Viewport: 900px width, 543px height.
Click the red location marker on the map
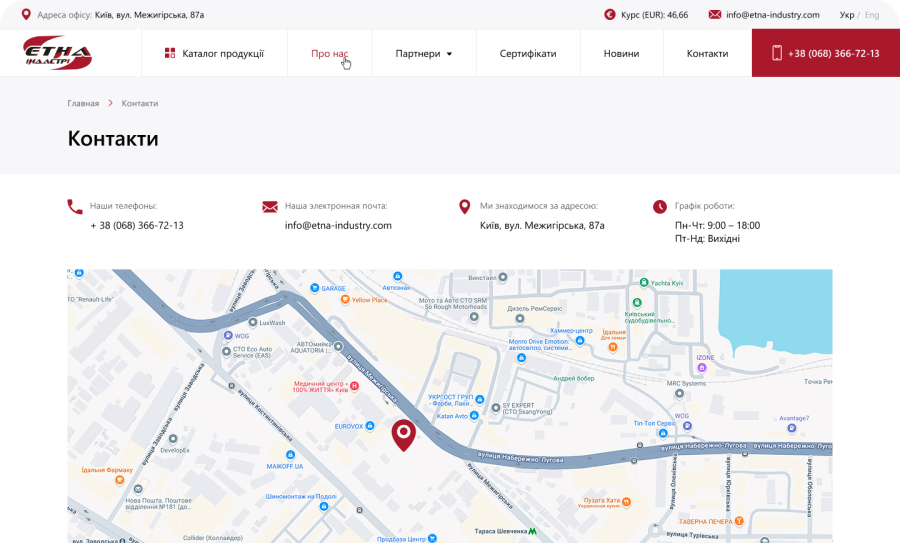point(404,435)
